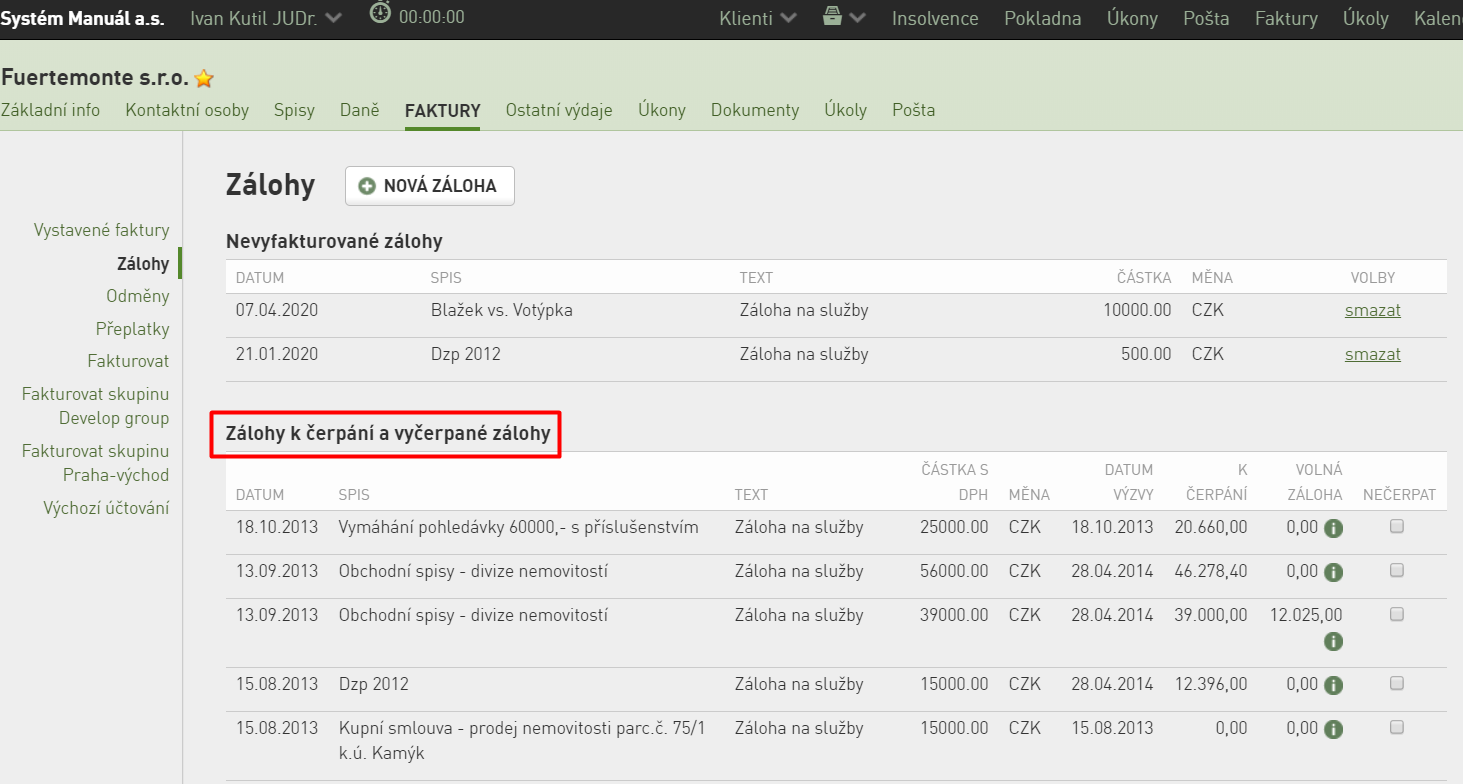Click the stopwatch timer icon
Image resolution: width=1463 pixels, height=784 pixels.
tap(380, 14)
